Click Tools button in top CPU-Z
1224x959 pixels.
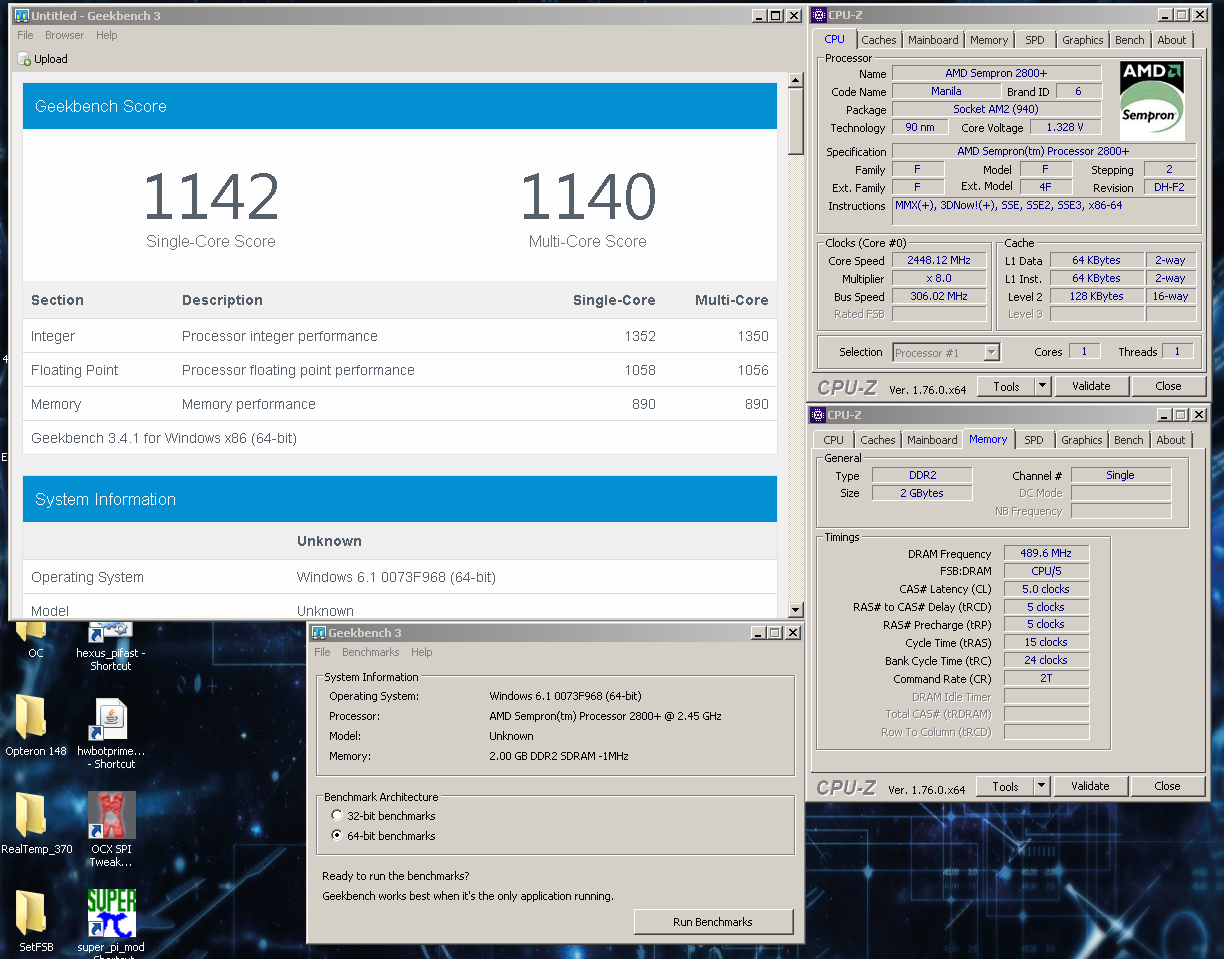point(1006,386)
